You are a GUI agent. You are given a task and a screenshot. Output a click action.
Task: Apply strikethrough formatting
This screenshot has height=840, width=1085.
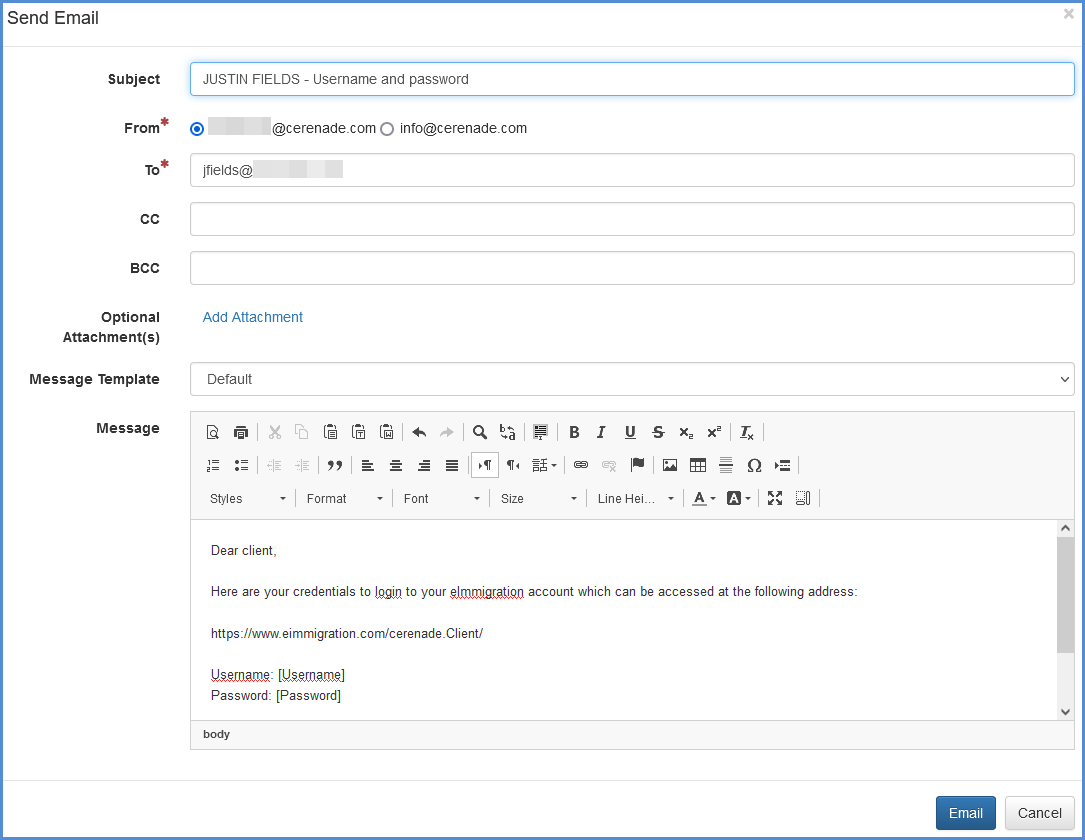pos(657,431)
